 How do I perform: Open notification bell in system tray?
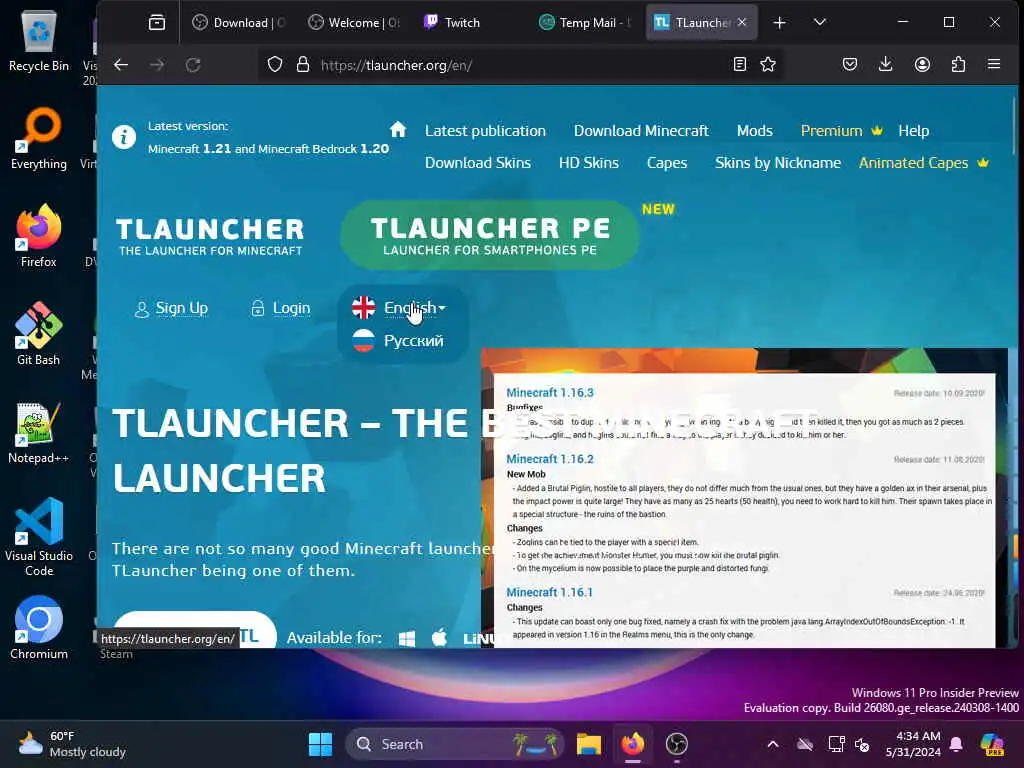[956, 744]
